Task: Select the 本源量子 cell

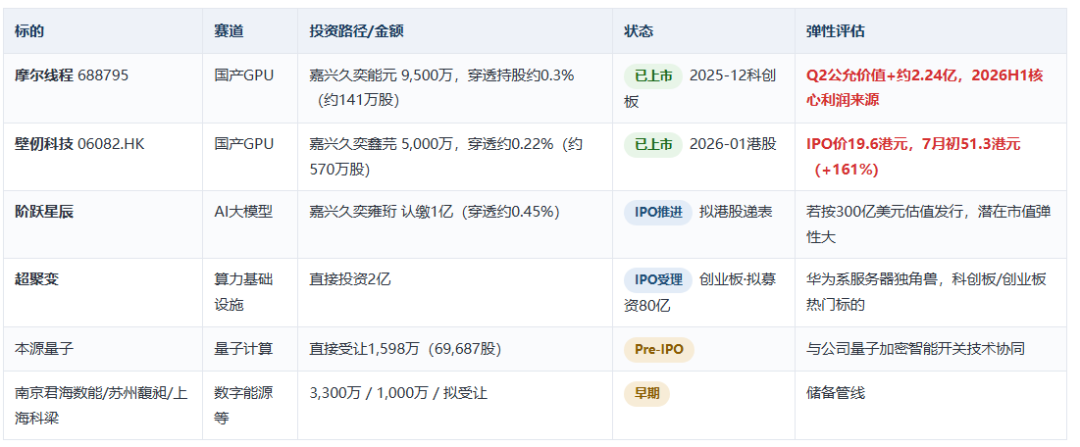Action: pyautogui.click(x=103, y=349)
